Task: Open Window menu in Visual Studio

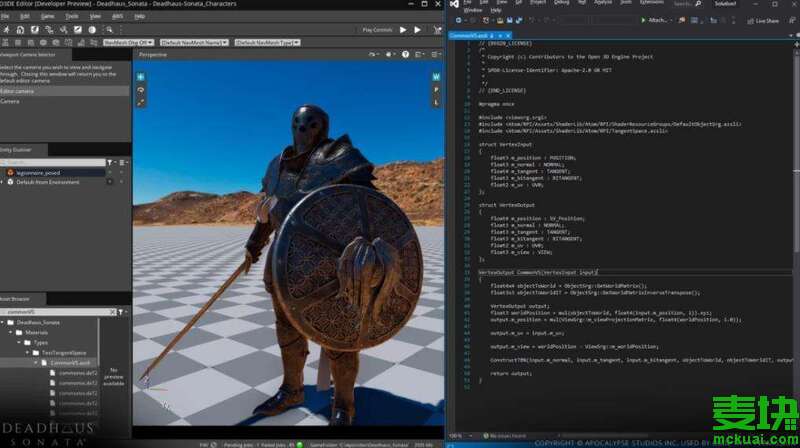Action: click(472, 10)
